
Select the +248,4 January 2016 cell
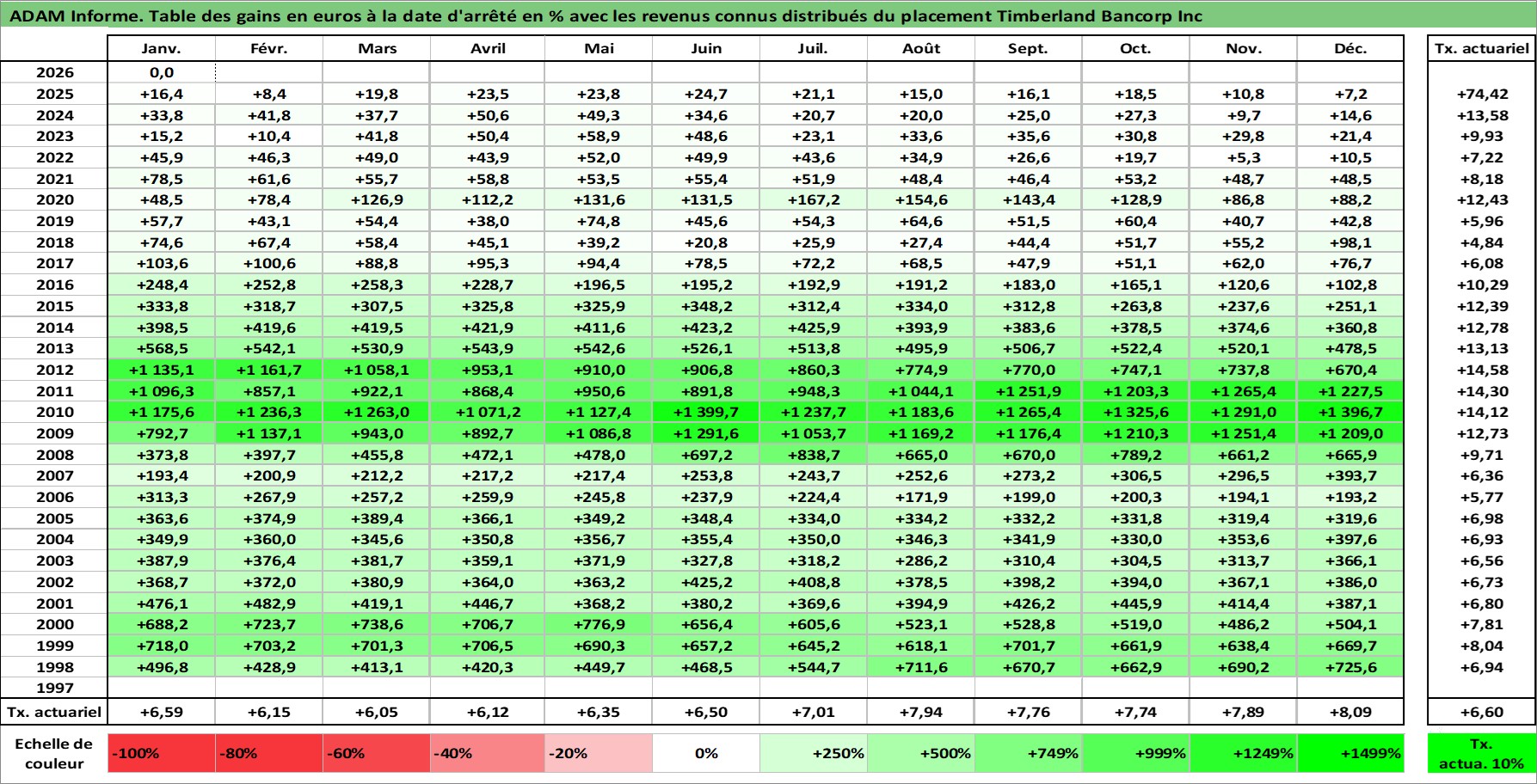tap(161, 285)
